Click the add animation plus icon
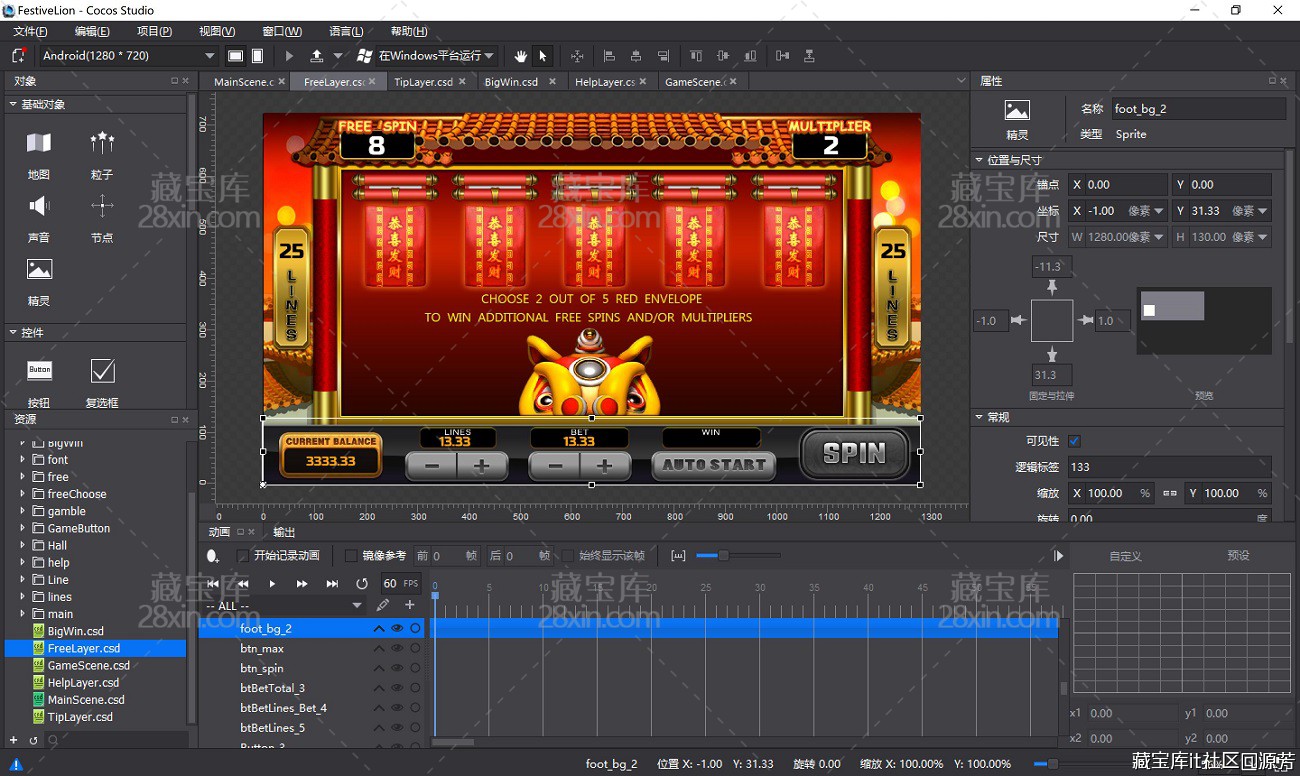The height and width of the screenshot is (776, 1300). (x=410, y=605)
